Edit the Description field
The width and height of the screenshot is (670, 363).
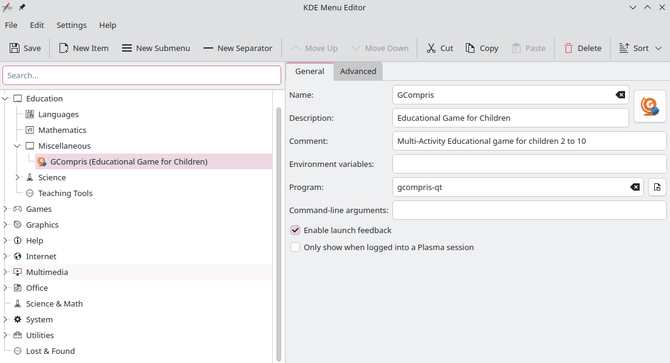(x=511, y=118)
